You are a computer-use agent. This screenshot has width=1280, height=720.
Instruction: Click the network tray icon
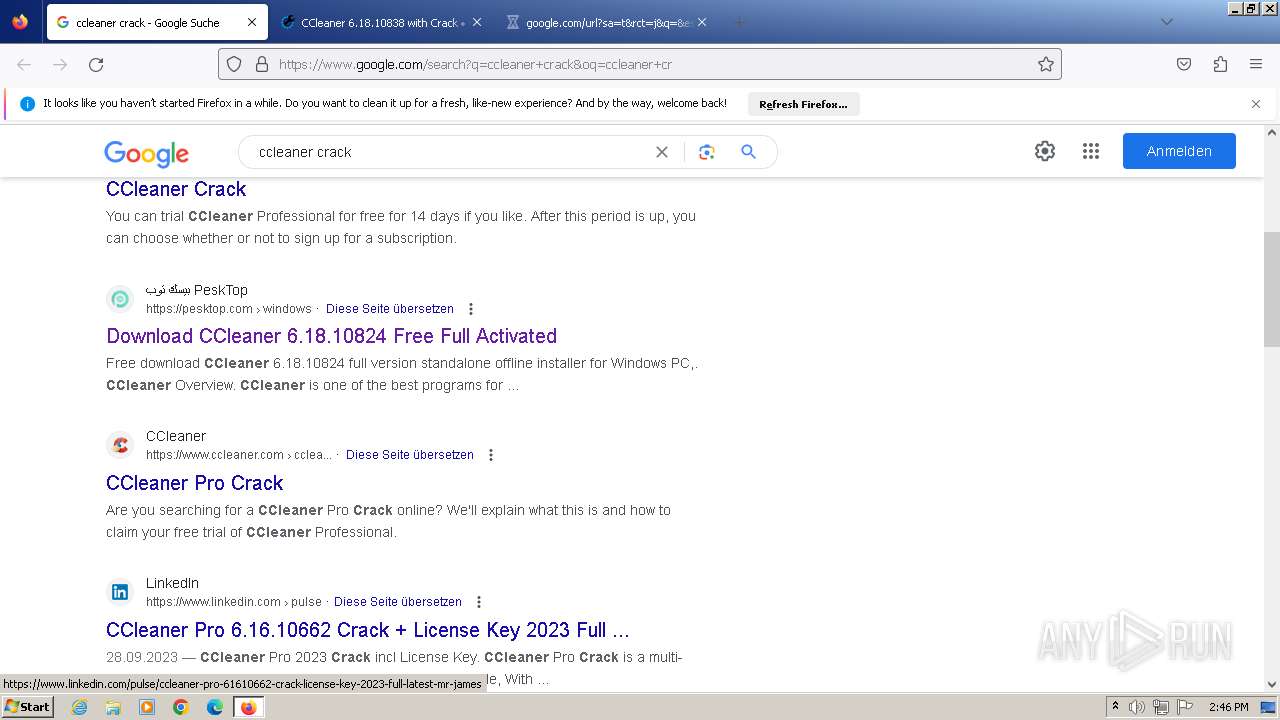click(1161, 707)
